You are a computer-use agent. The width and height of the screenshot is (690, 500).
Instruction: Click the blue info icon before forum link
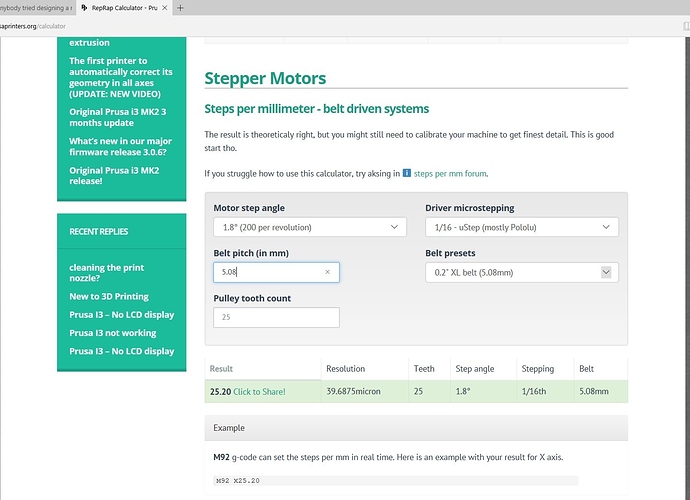pyautogui.click(x=407, y=173)
